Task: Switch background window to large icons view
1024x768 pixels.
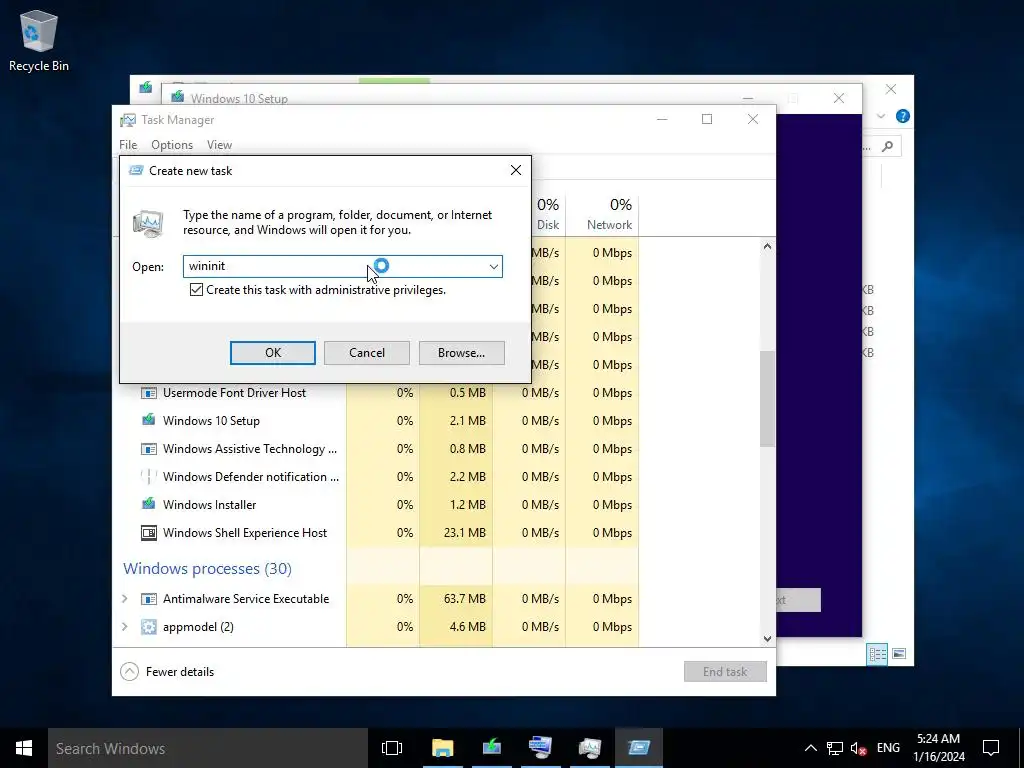Action: [x=899, y=654]
